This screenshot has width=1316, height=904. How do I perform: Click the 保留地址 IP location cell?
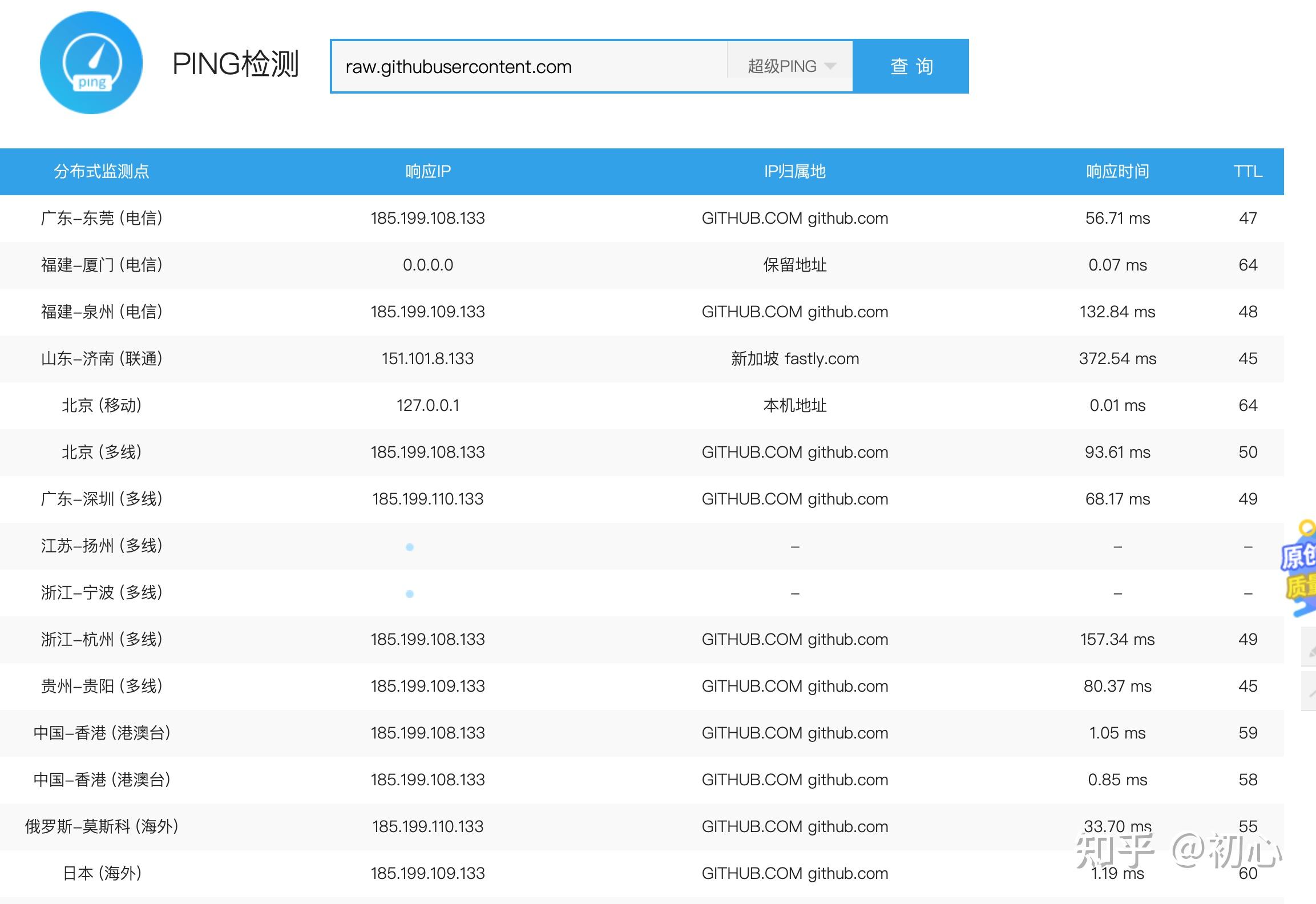click(795, 265)
